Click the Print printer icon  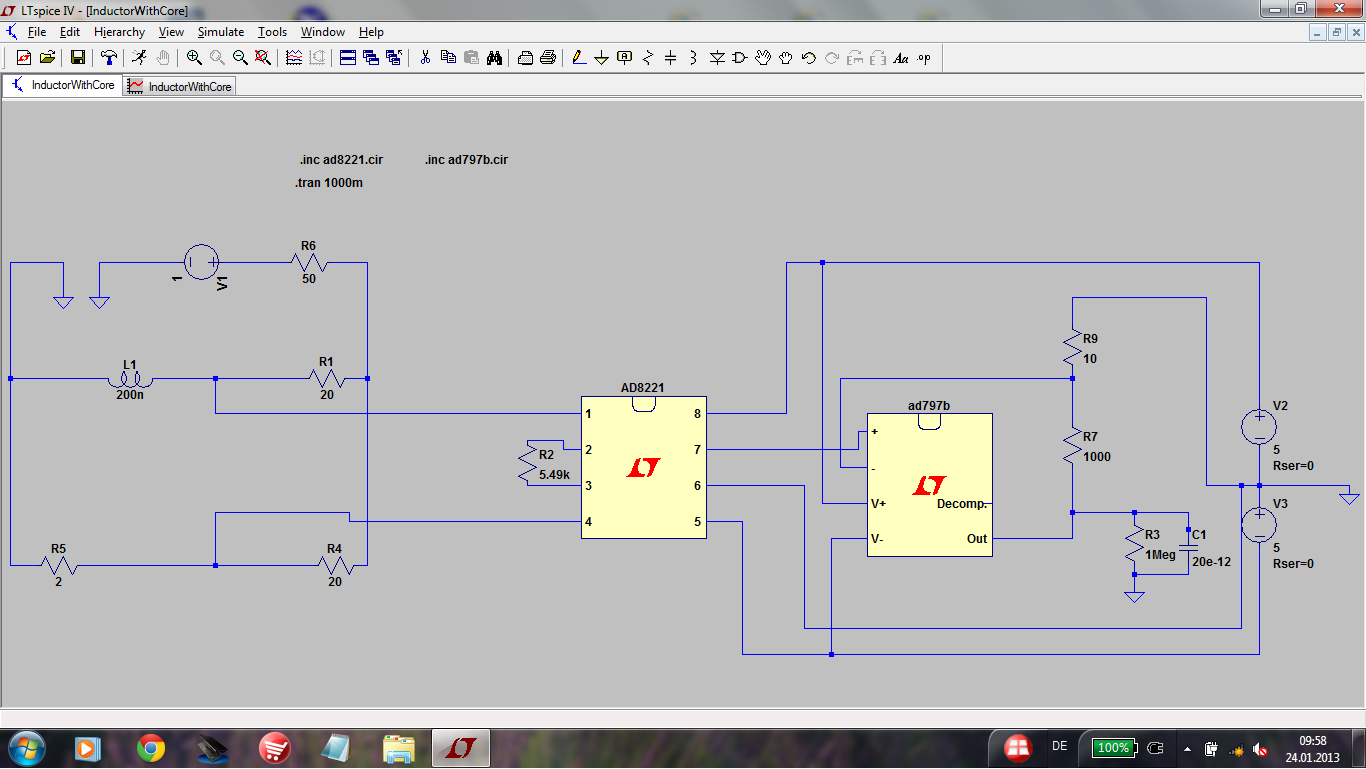pos(548,58)
